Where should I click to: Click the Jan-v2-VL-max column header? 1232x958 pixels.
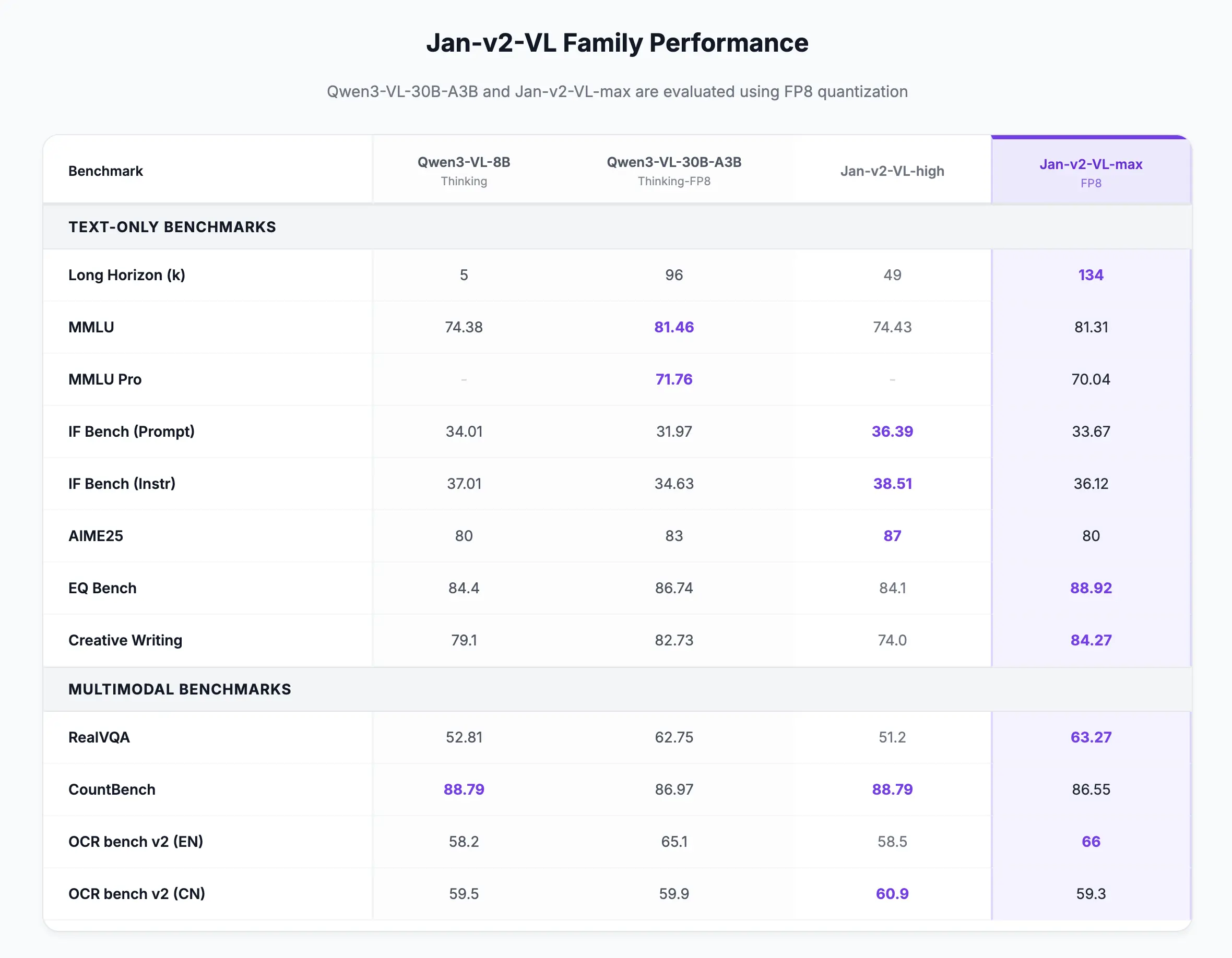click(x=1091, y=172)
